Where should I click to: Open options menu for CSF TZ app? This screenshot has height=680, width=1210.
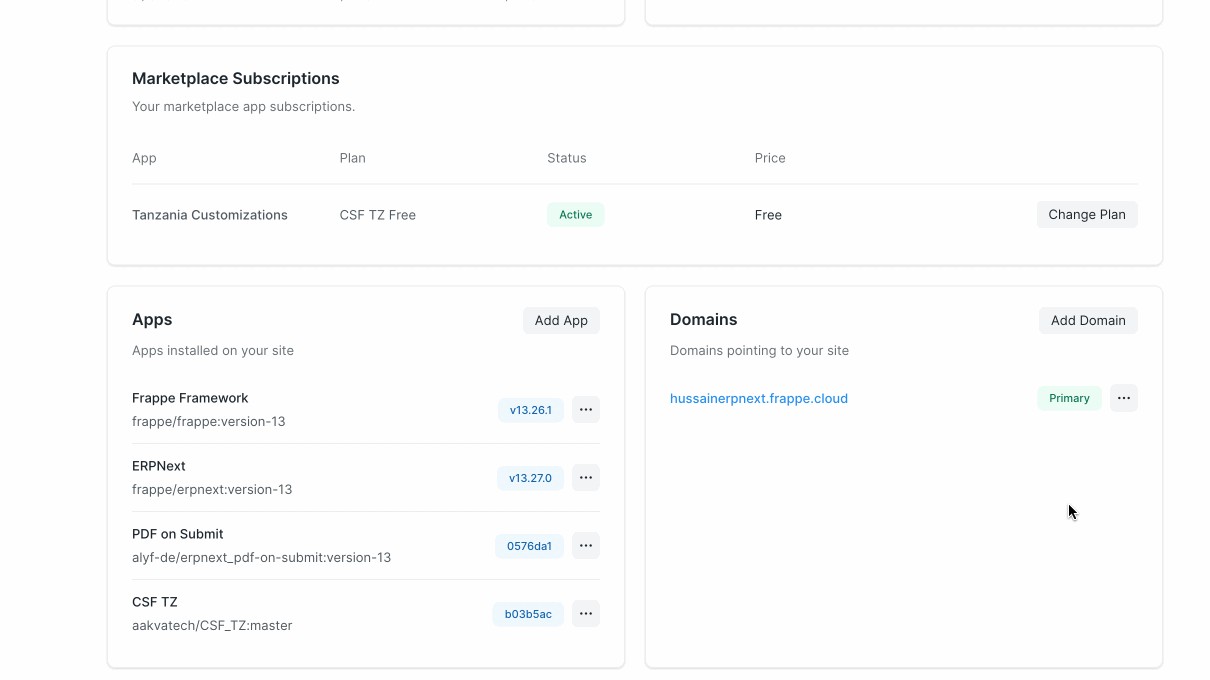(x=586, y=614)
